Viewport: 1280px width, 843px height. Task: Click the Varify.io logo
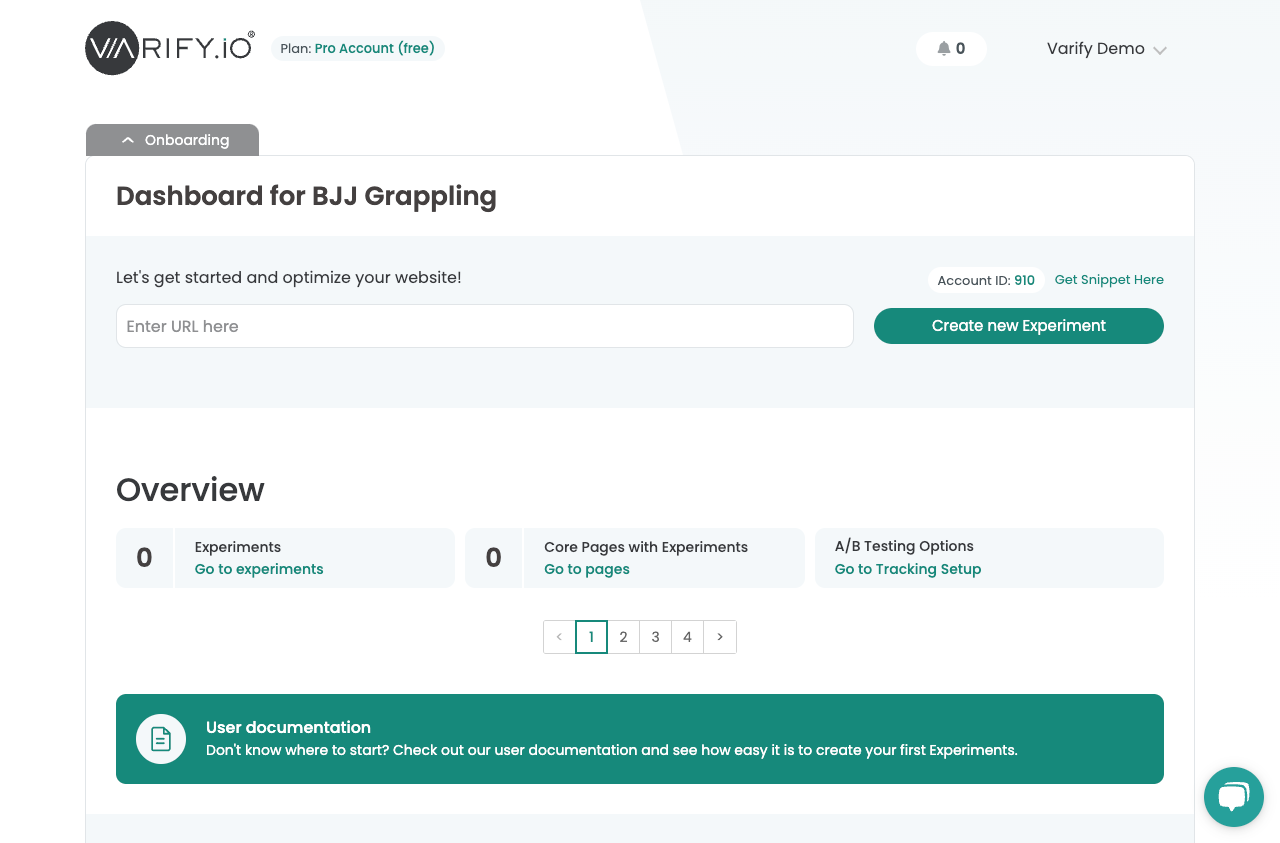tap(169, 48)
